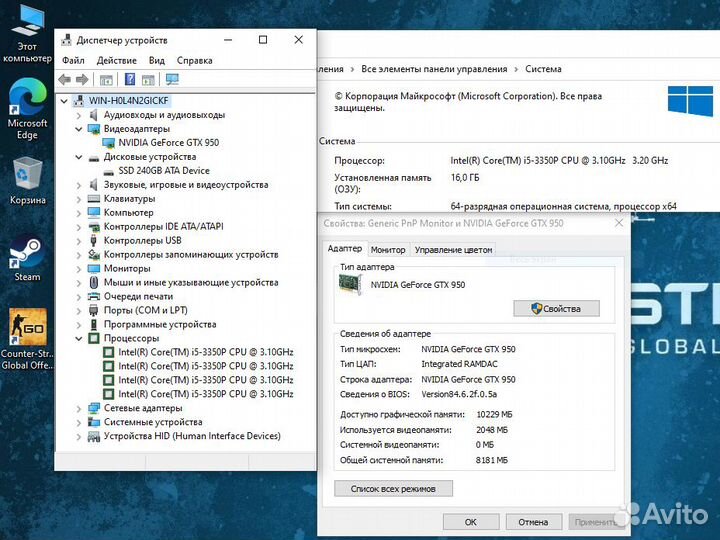Open the Файл menu
Screen dimensions: 720x540
pyautogui.click(x=73, y=61)
